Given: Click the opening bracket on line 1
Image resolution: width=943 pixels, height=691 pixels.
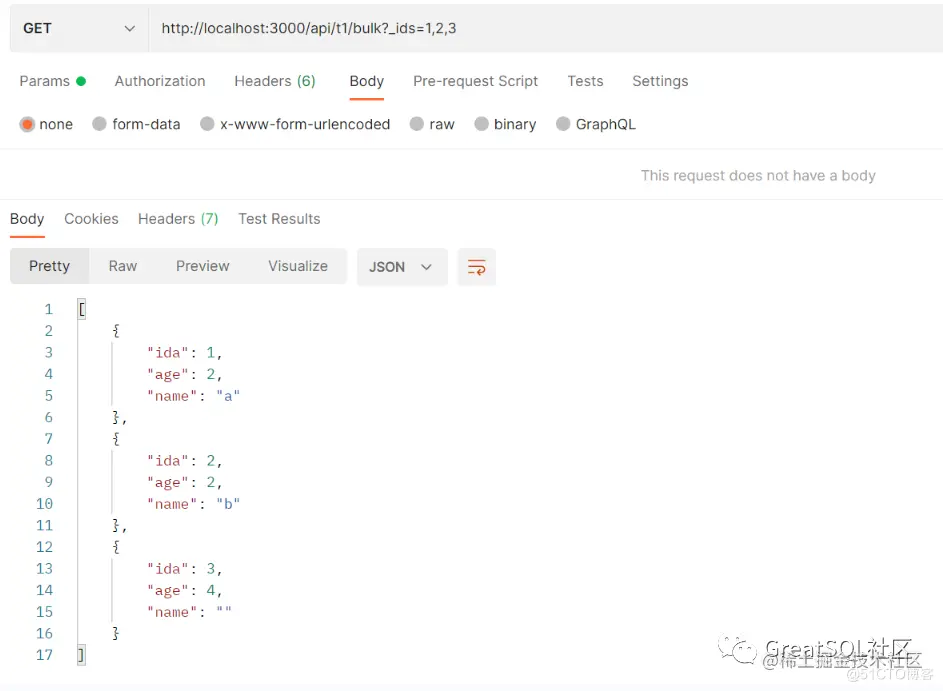Looking at the screenshot, I should click(81, 309).
